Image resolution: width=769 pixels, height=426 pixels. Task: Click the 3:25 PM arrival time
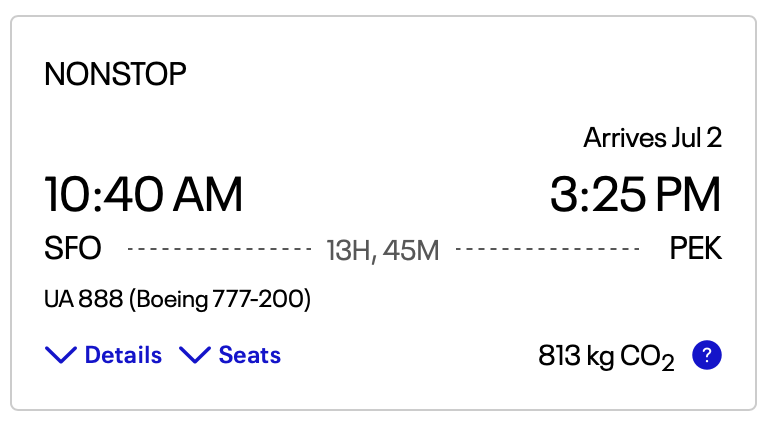(636, 195)
